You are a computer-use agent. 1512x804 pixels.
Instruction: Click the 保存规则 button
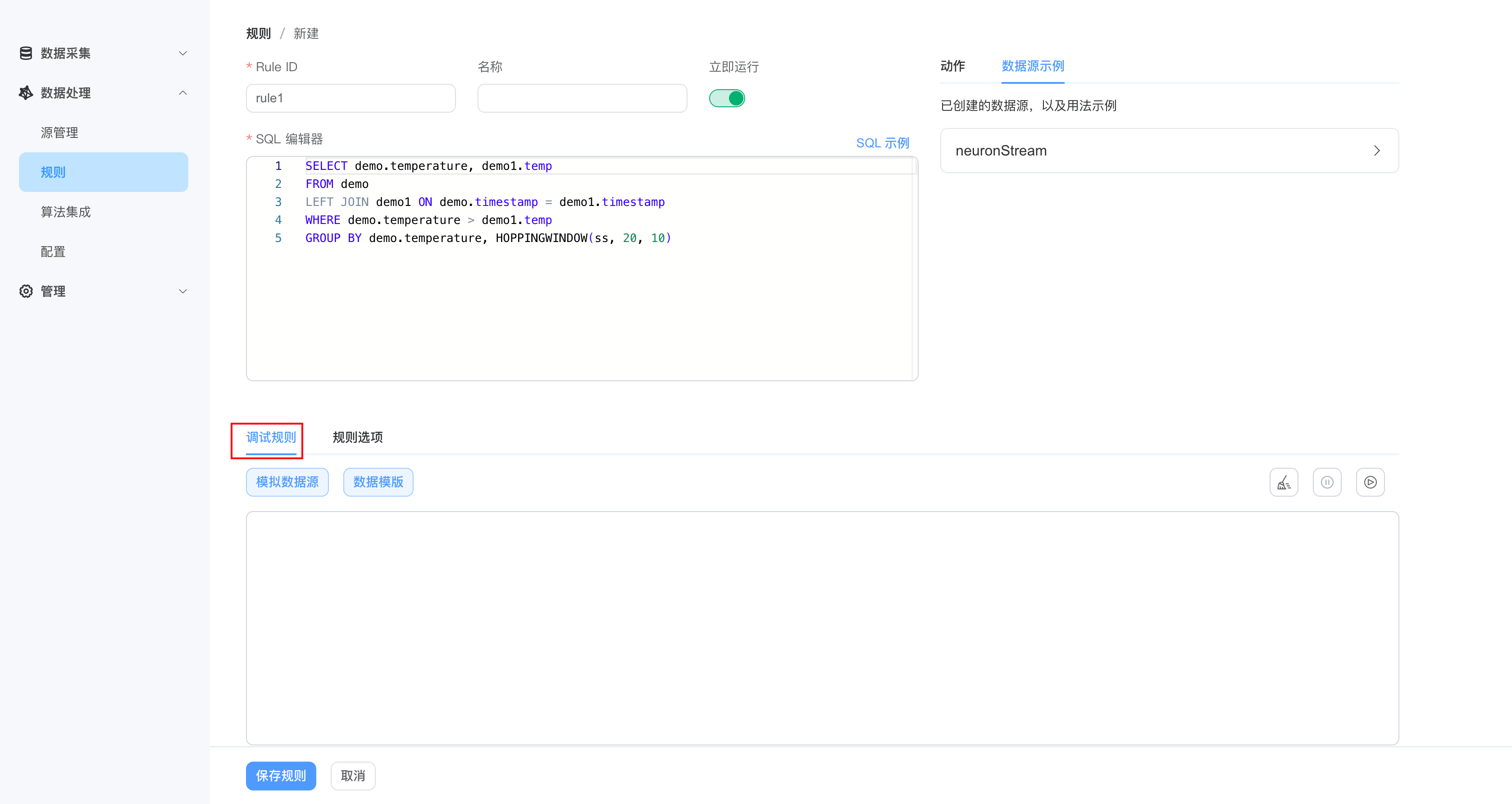click(x=281, y=775)
